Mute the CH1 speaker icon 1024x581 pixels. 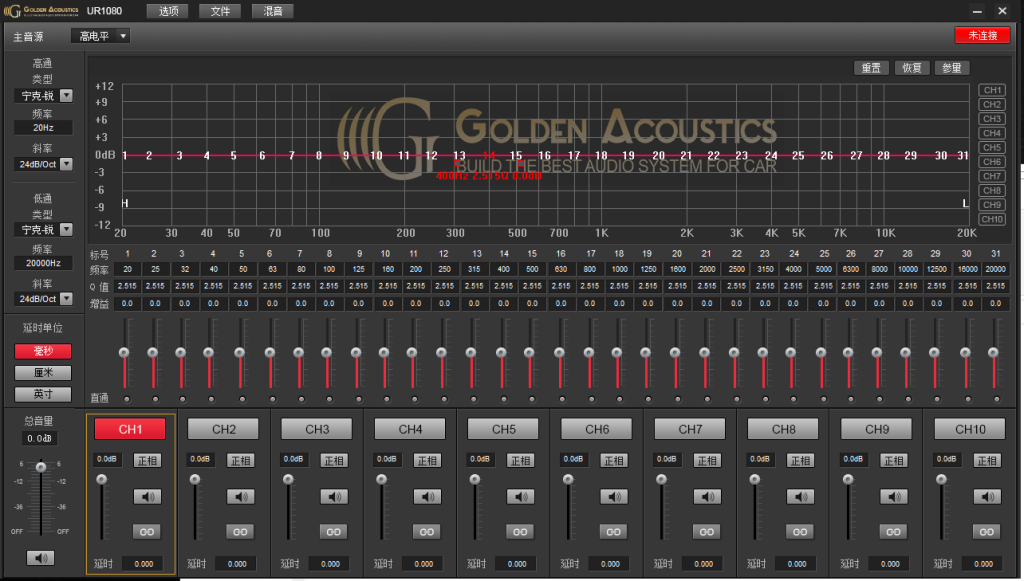point(147,497)
